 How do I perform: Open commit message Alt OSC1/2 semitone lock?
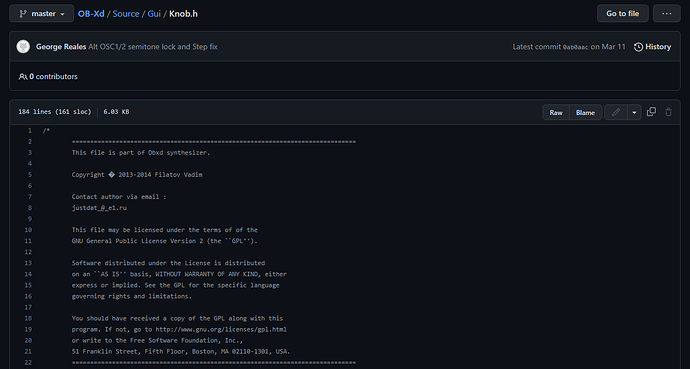point(153,47)
